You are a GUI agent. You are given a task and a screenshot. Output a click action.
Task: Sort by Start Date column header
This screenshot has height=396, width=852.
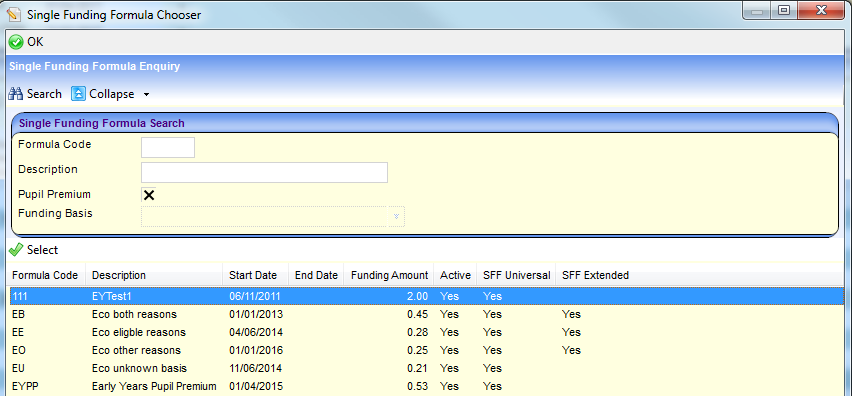(x=255, y=275)
